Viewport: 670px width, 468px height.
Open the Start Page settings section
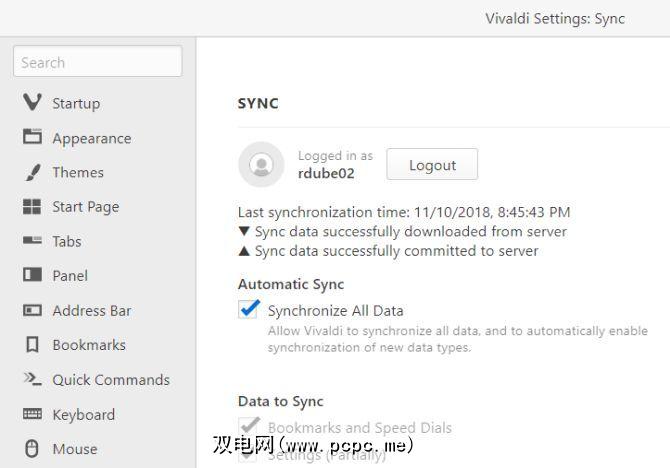click(85, 207)
